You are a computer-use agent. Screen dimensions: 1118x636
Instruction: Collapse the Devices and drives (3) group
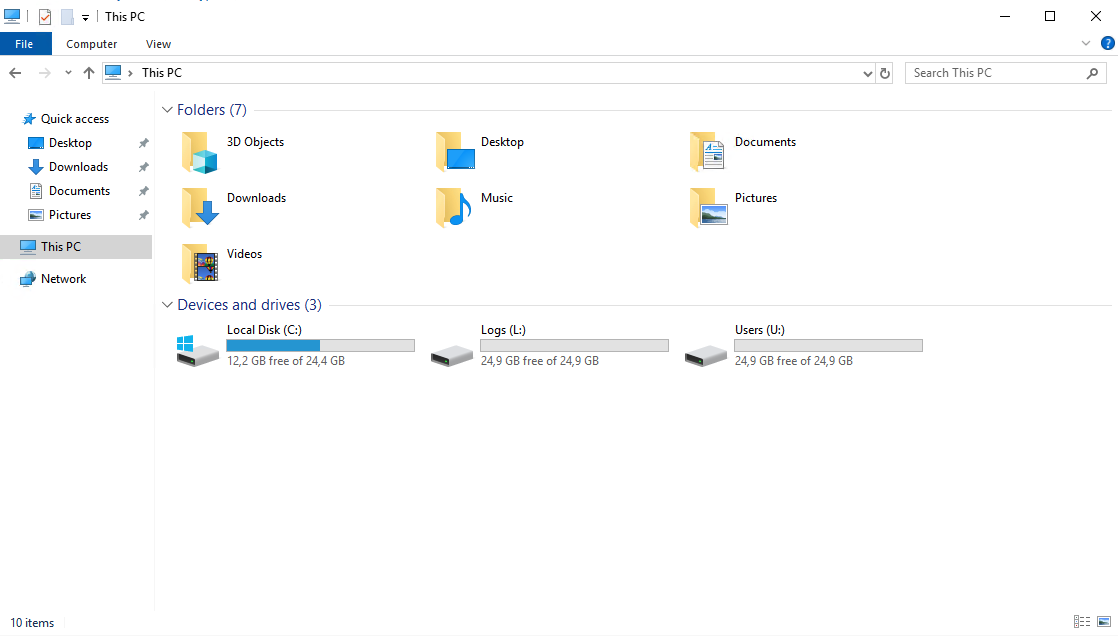[167, 304]
